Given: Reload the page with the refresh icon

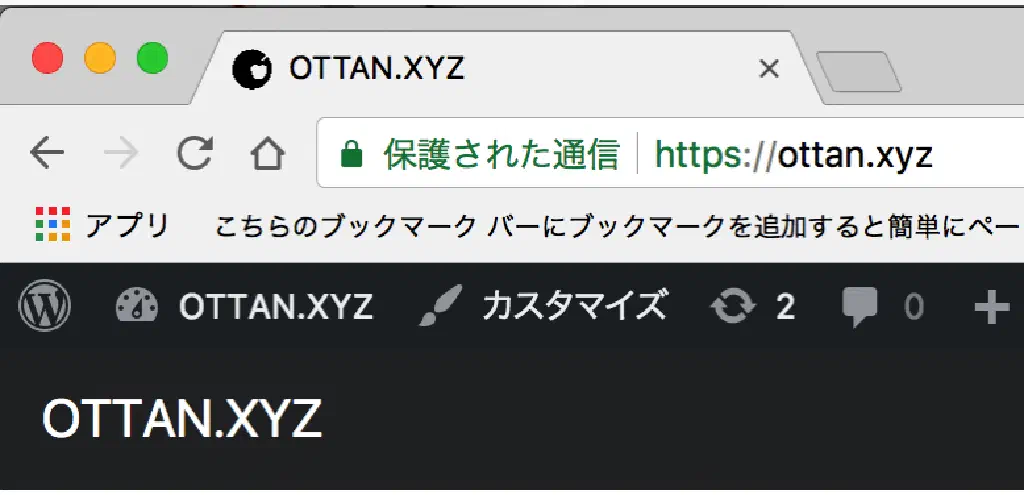Looking at the screenshot, I should (195, 154).
